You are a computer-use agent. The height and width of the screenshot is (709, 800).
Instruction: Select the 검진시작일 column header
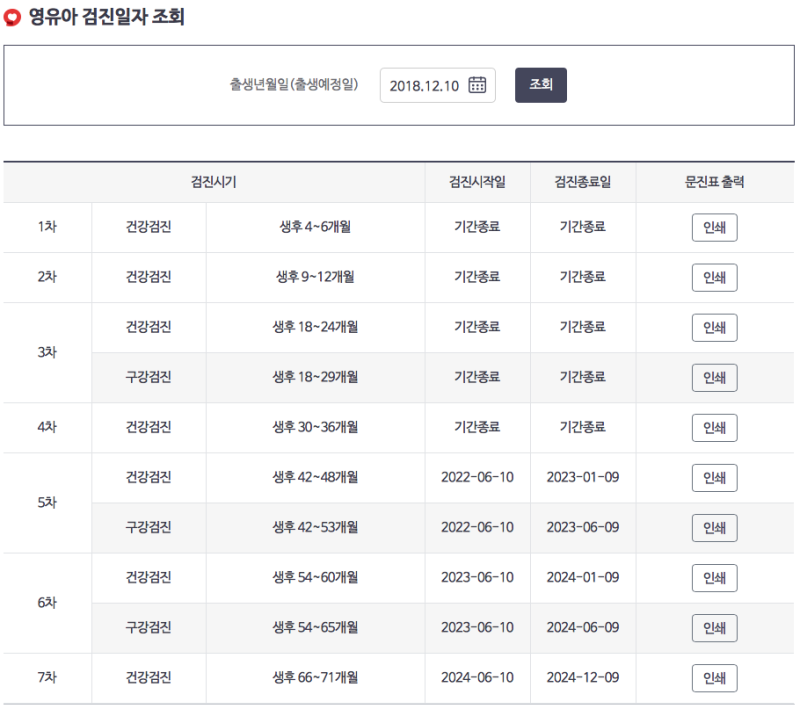(478, 182)
